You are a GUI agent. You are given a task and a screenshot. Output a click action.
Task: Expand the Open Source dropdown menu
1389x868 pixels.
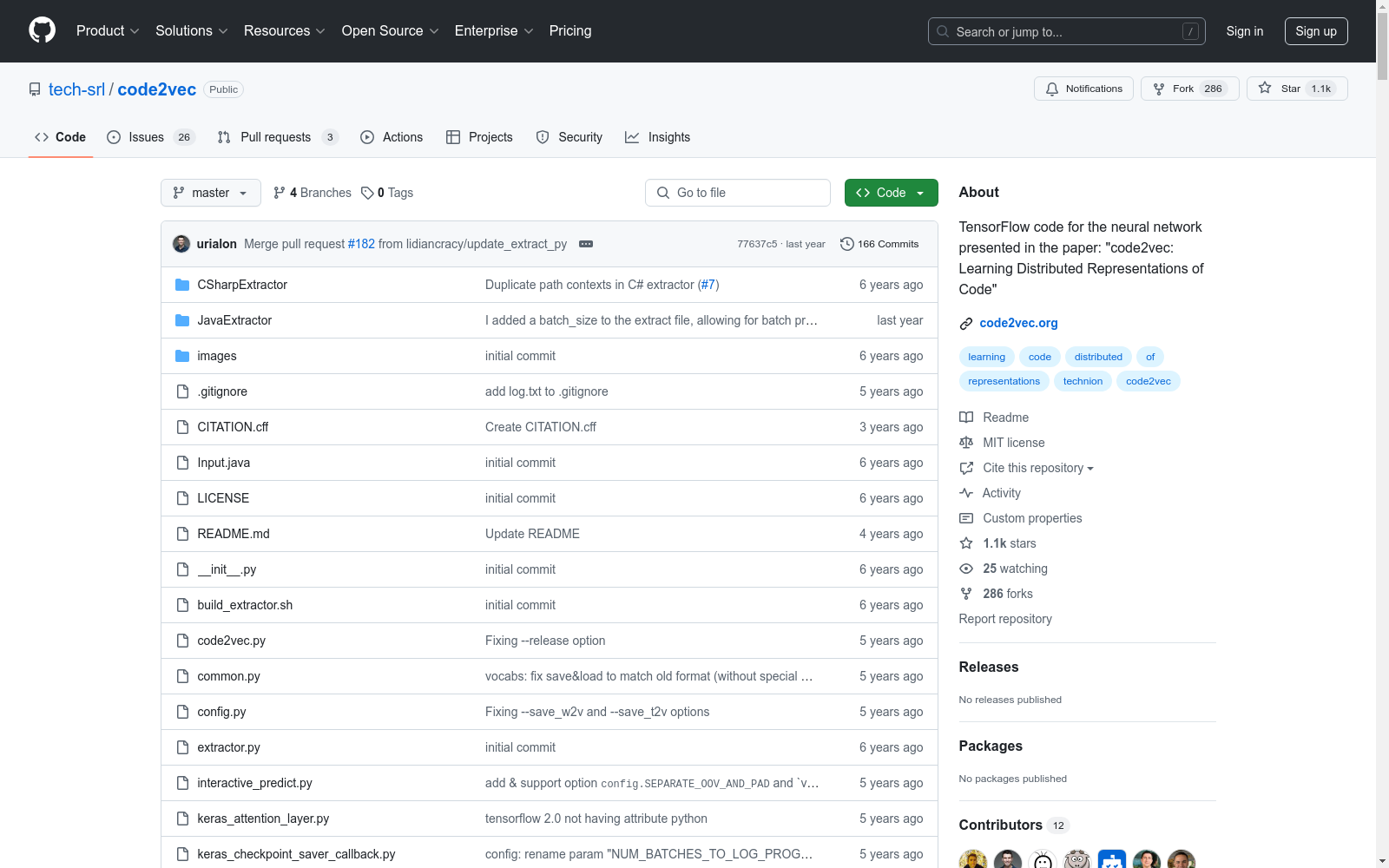click(391, 31)
